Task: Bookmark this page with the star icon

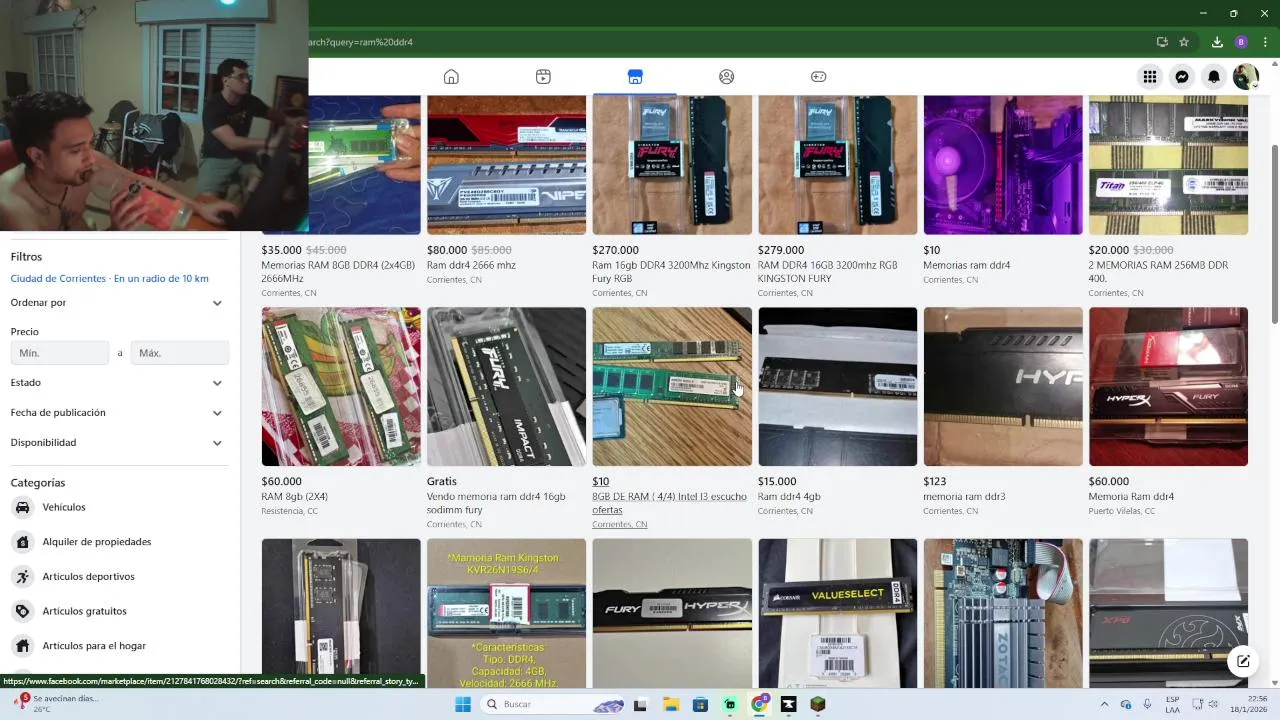Action: click(1184, 42)
